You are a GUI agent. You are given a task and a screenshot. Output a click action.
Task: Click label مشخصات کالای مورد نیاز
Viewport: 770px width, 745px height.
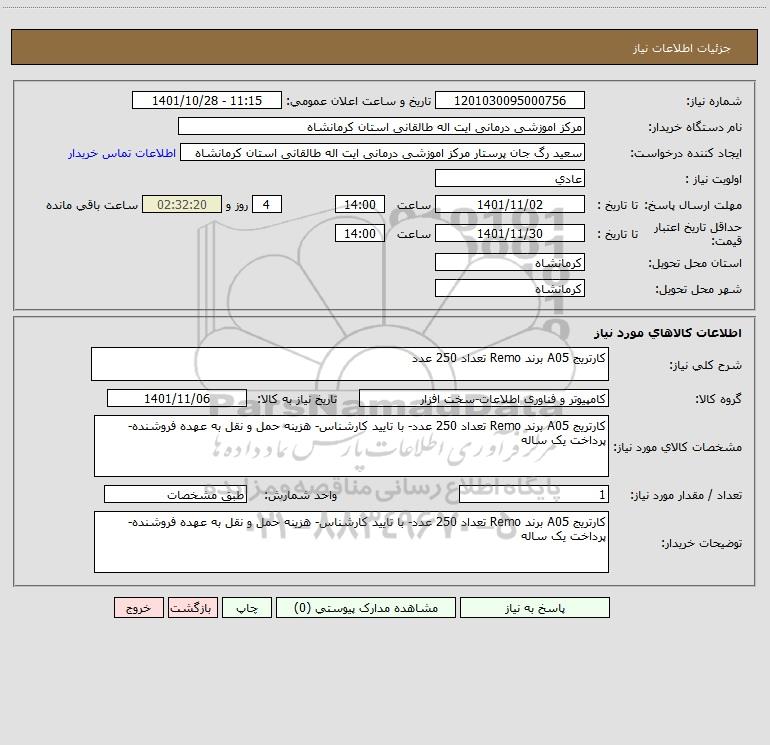[x=679, y=447]
